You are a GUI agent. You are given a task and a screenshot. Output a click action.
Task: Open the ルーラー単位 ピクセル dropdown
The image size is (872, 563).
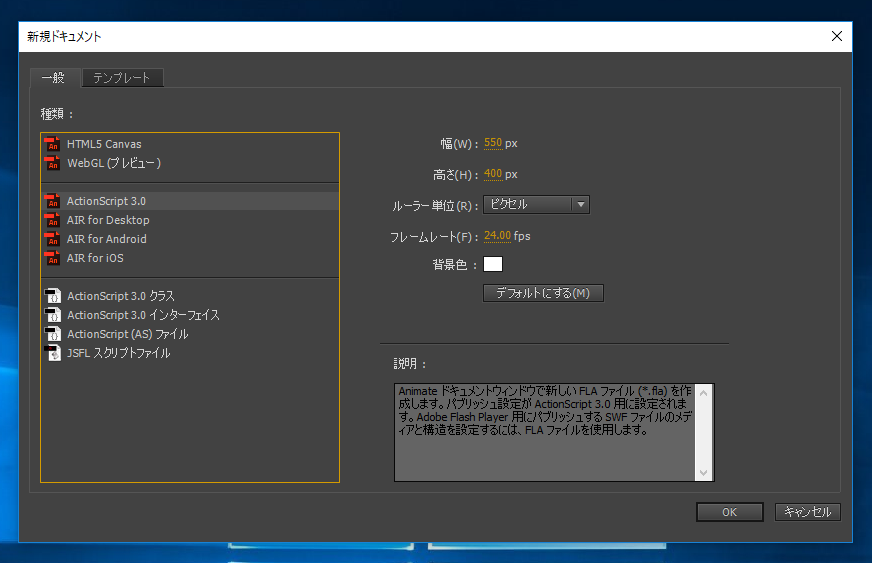tap(536, 204)
